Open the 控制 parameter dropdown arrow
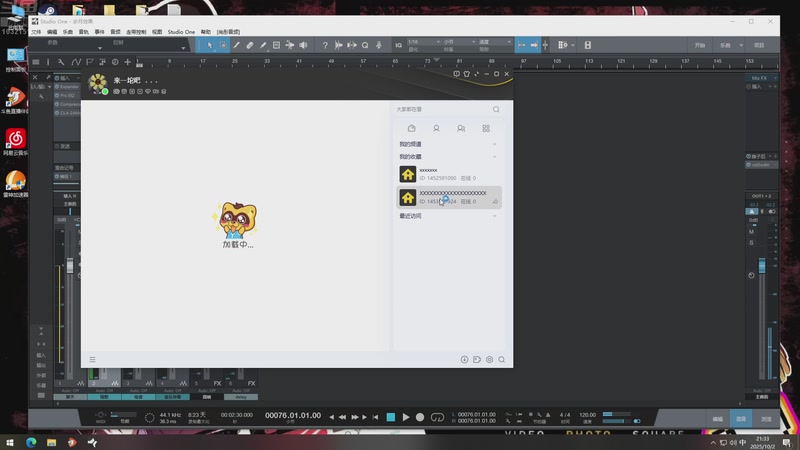The width and height of the screenshot is (800, 450). [x=183, y=48]
